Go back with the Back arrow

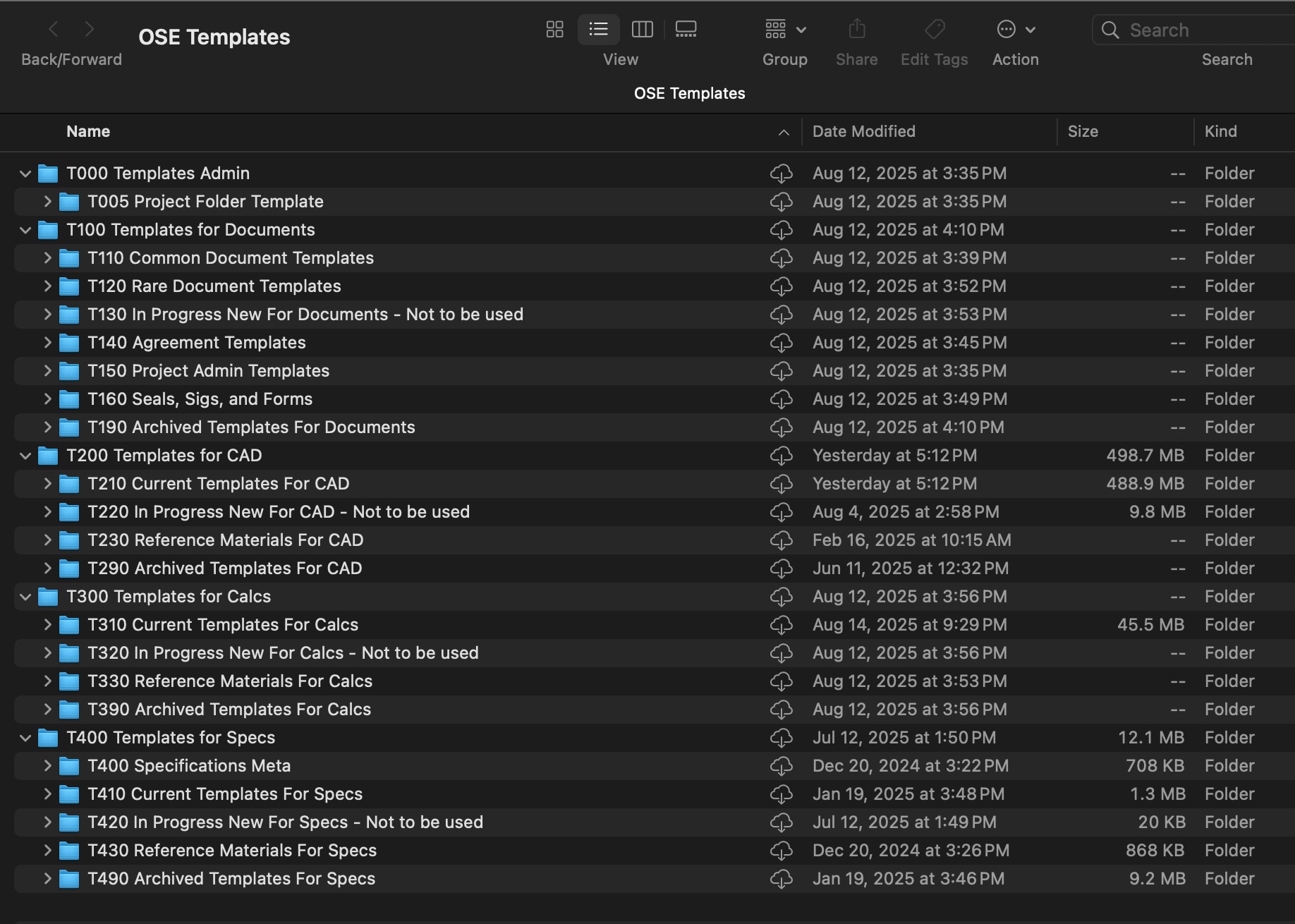[x=54, y=30]
